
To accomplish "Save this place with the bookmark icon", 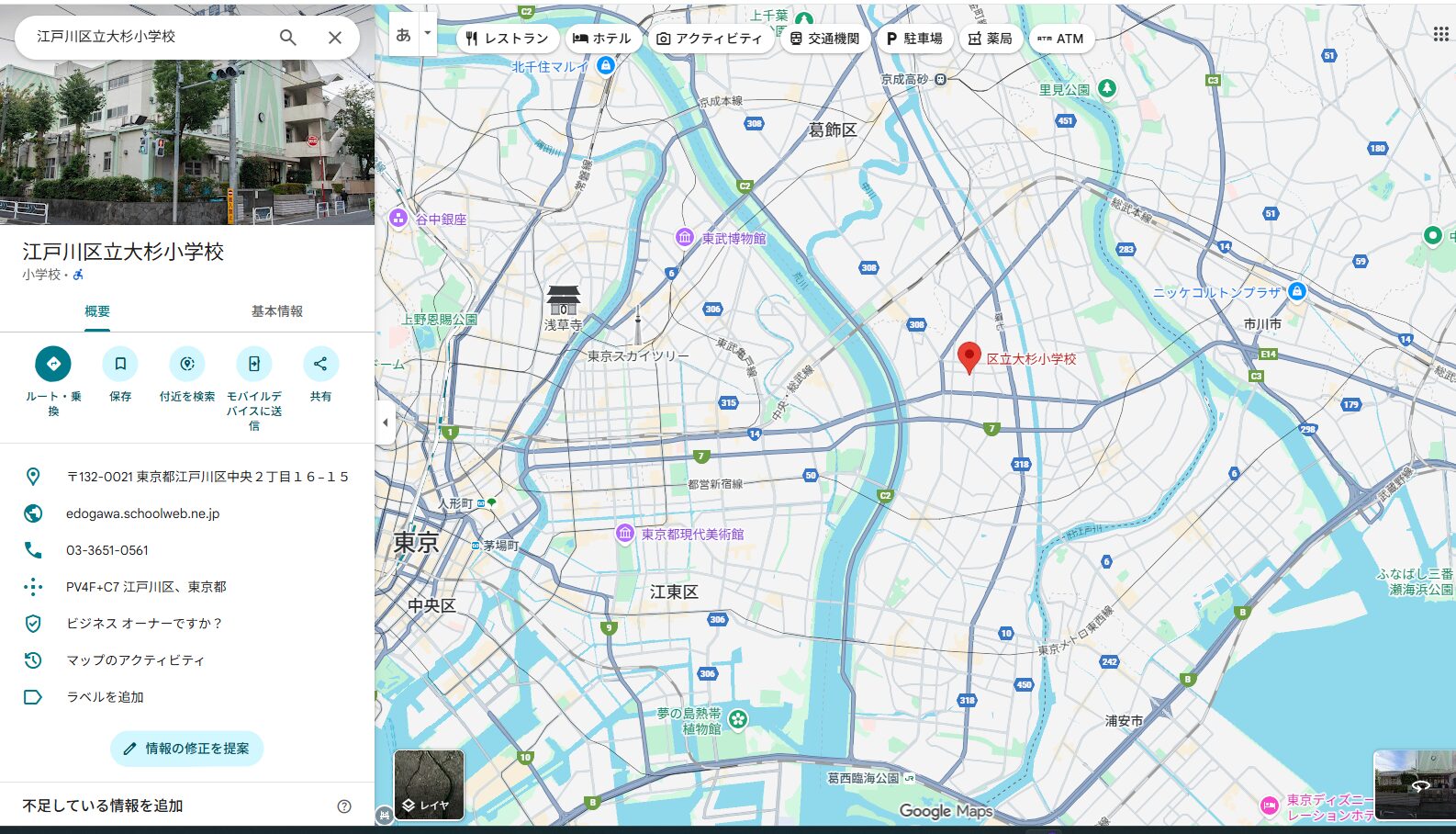I will (x=120, y=364).
